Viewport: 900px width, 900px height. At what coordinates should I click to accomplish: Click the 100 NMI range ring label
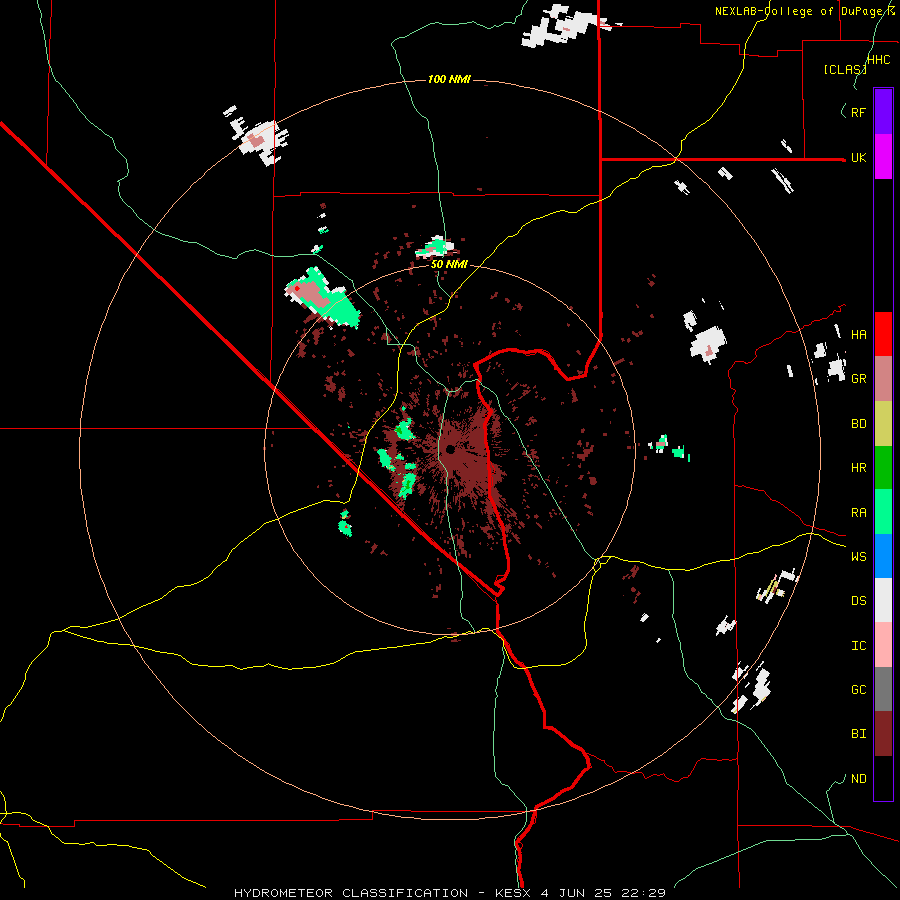pyautogui.click(x=449, y=79)
